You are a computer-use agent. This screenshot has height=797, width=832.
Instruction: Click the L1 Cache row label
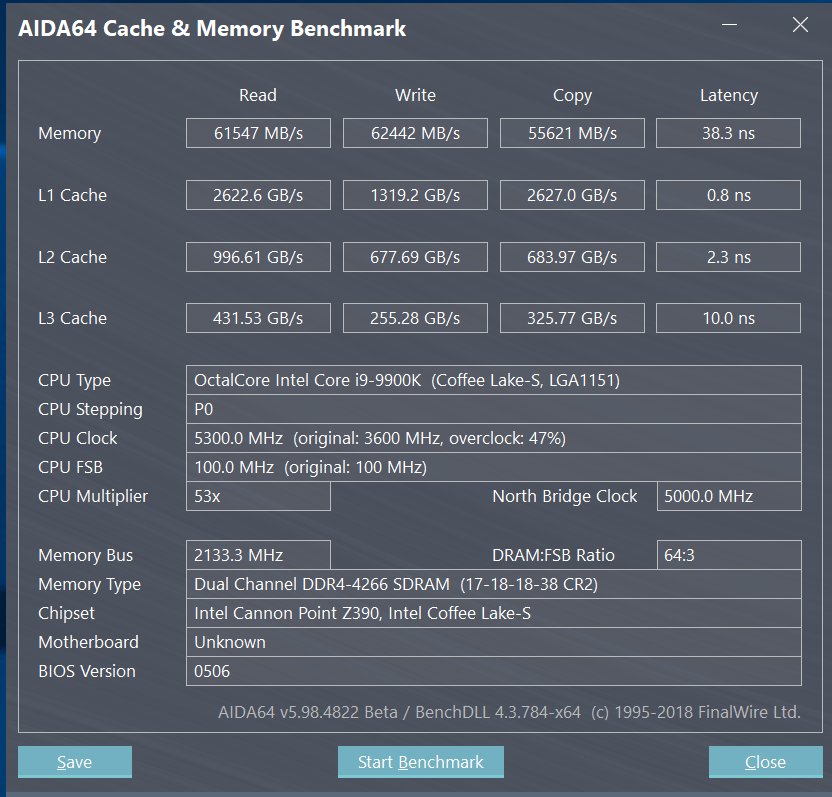point(73,195)
